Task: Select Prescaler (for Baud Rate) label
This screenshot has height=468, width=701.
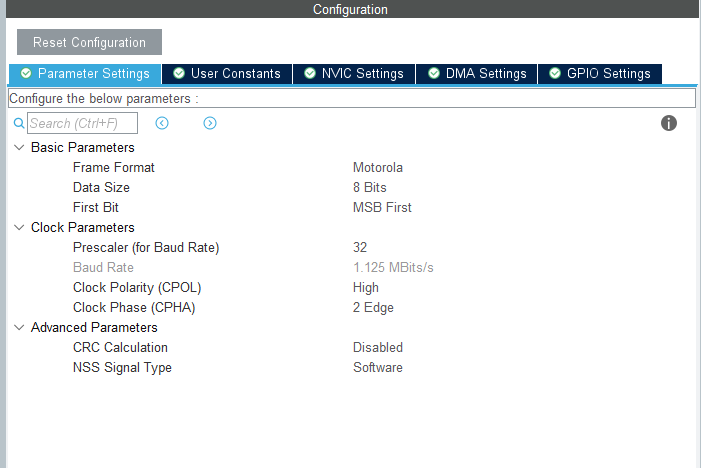Action: [146, 247]
